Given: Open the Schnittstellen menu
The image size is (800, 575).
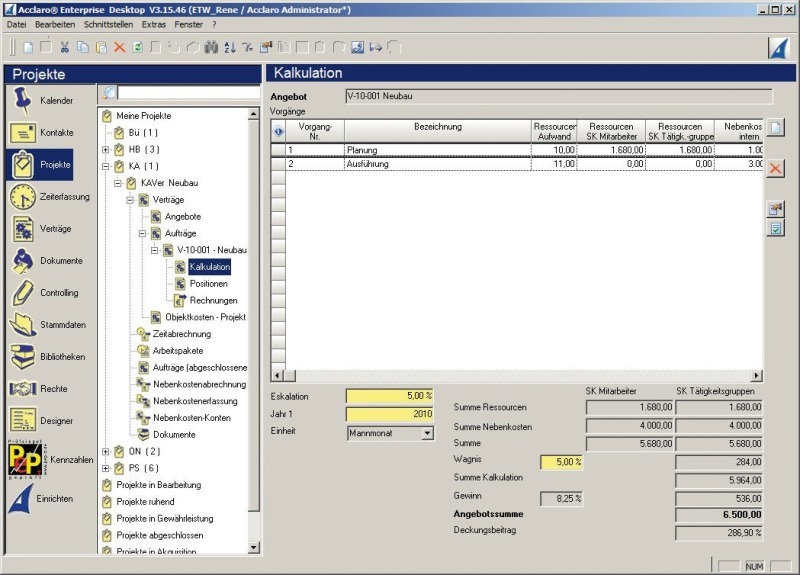Looking at the screenshot, I should (108, 24).
